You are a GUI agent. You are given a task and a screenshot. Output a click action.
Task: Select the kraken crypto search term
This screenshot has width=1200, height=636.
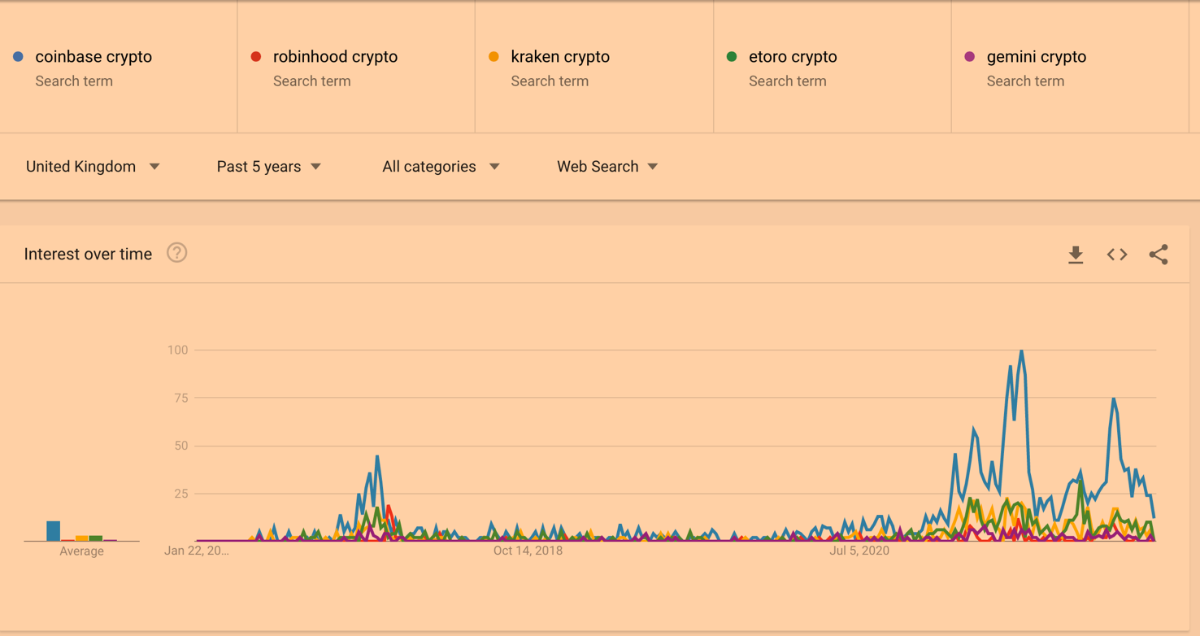tap(560, 57)
